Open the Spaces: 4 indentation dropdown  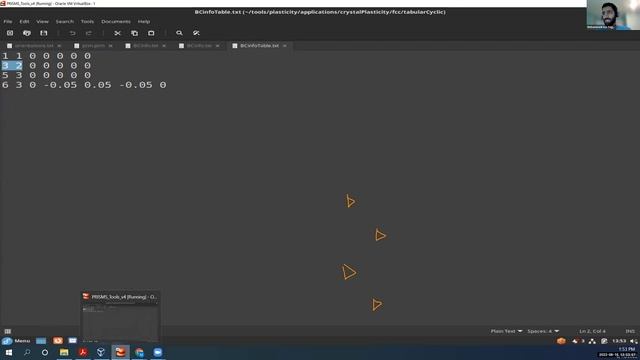543,331
